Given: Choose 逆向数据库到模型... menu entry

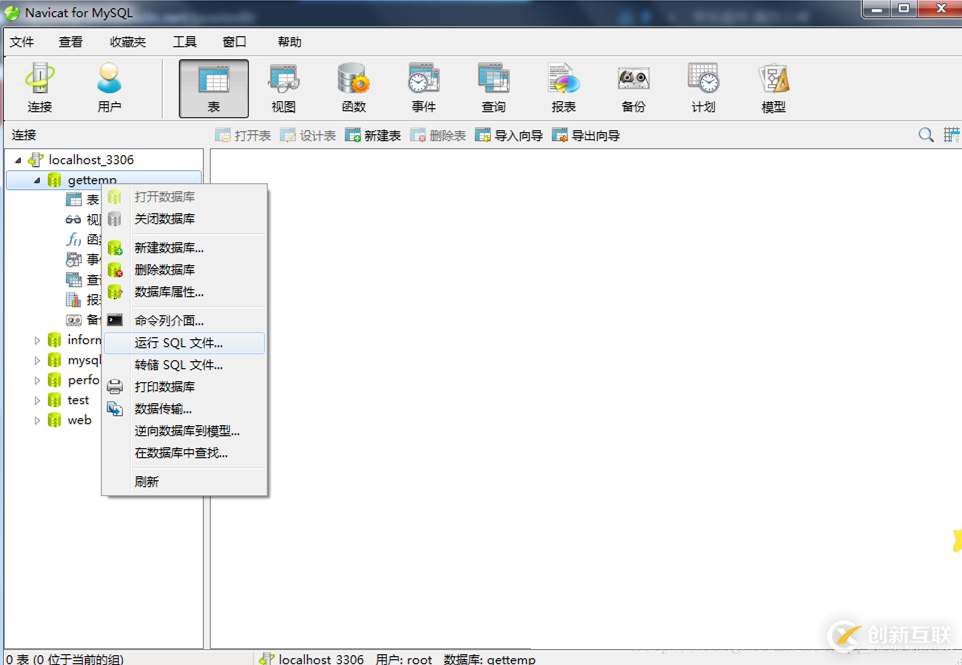Looking at the screenshot, I should click(185, 431).
